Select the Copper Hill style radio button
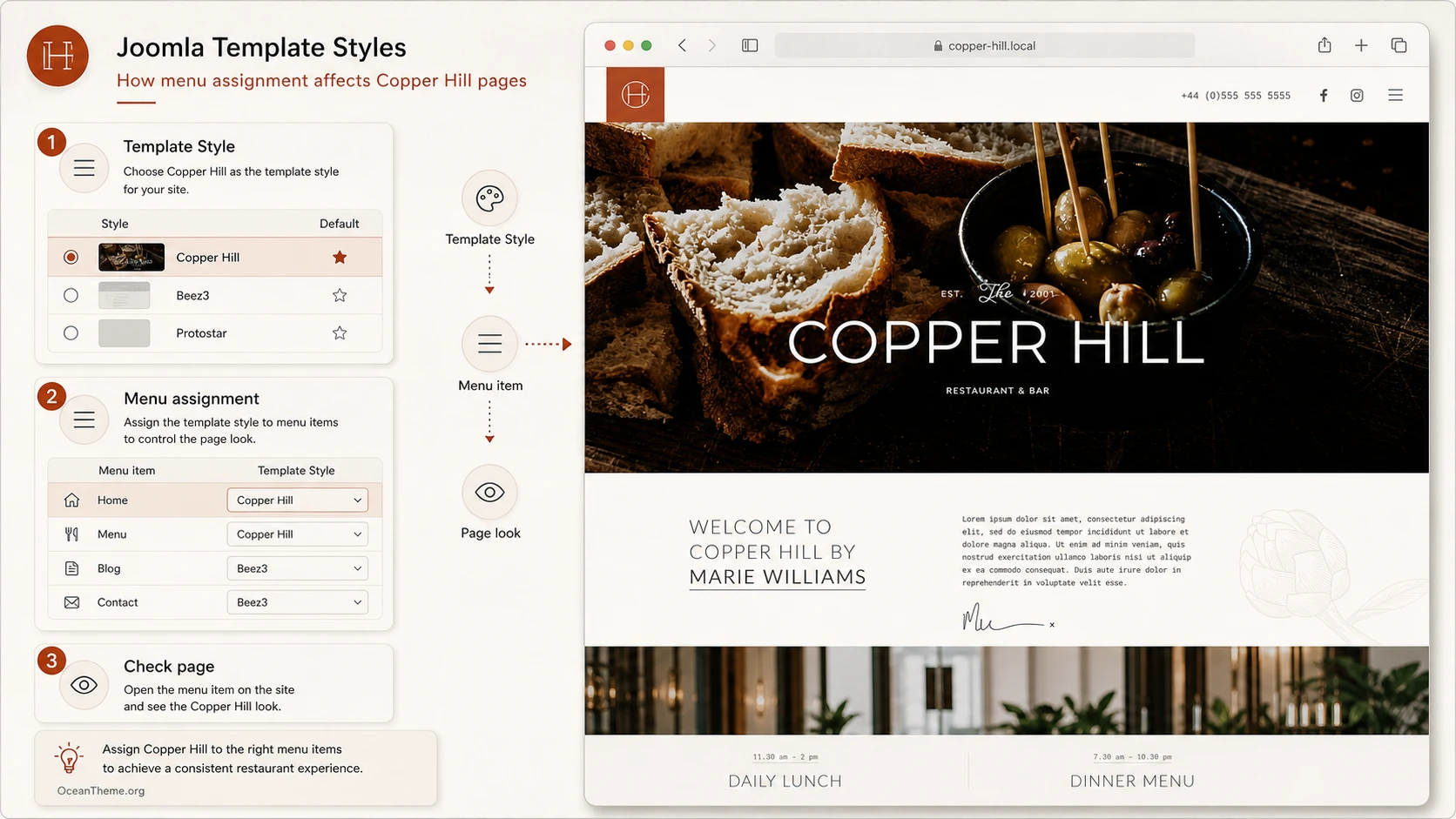Viewport: 1456px width, 819px height. coord(71,258)
